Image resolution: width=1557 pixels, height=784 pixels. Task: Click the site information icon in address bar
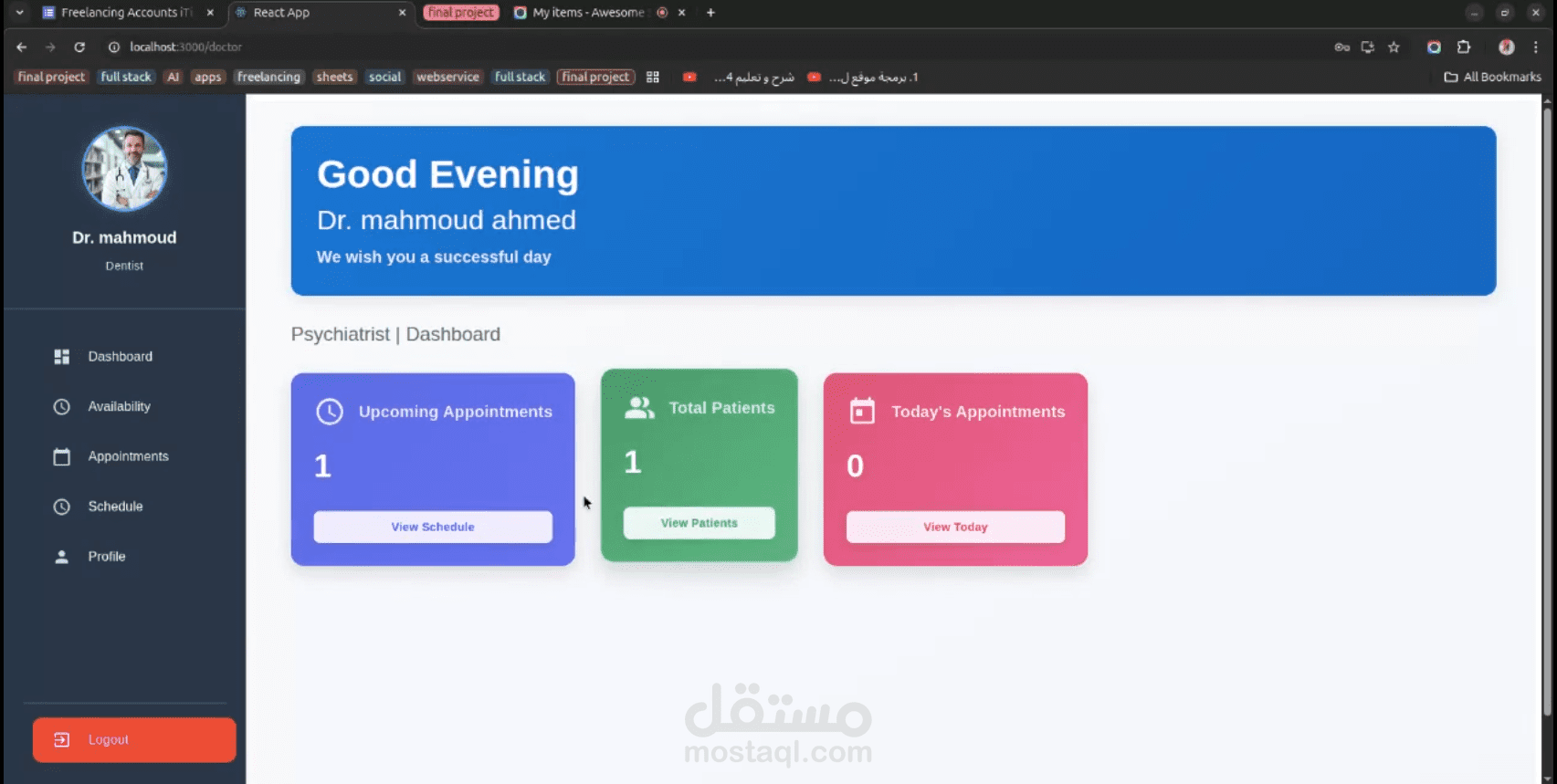tap(114, 47)
